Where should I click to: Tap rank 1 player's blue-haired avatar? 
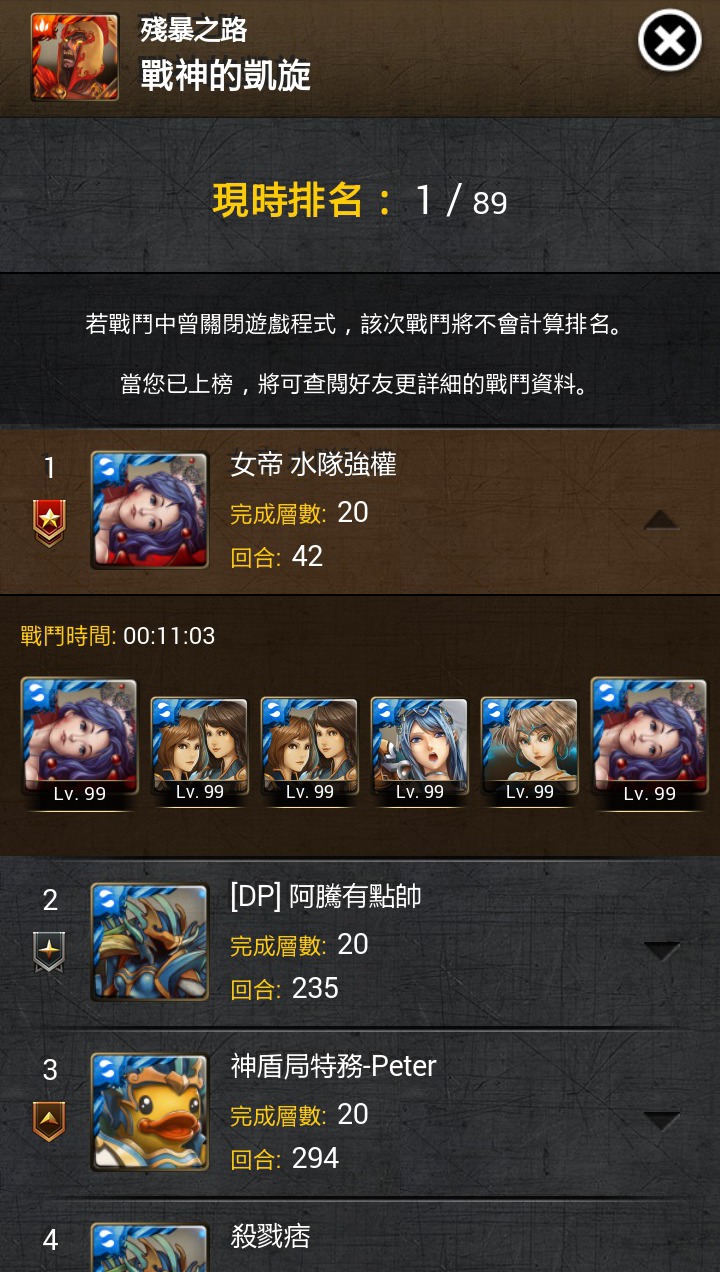tap(149, 510)
